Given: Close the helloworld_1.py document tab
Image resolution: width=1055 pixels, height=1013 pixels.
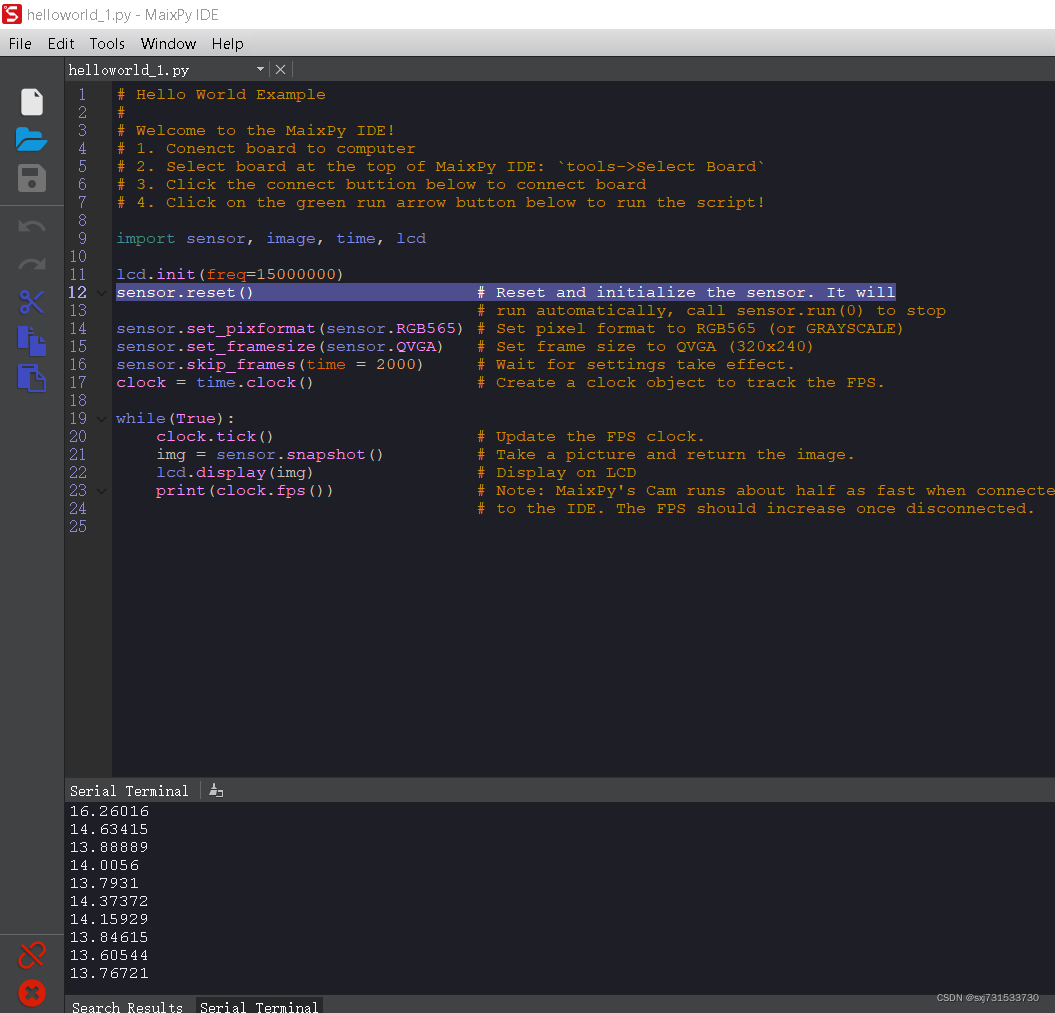Looking at the screenshot, I should point(281,69).
